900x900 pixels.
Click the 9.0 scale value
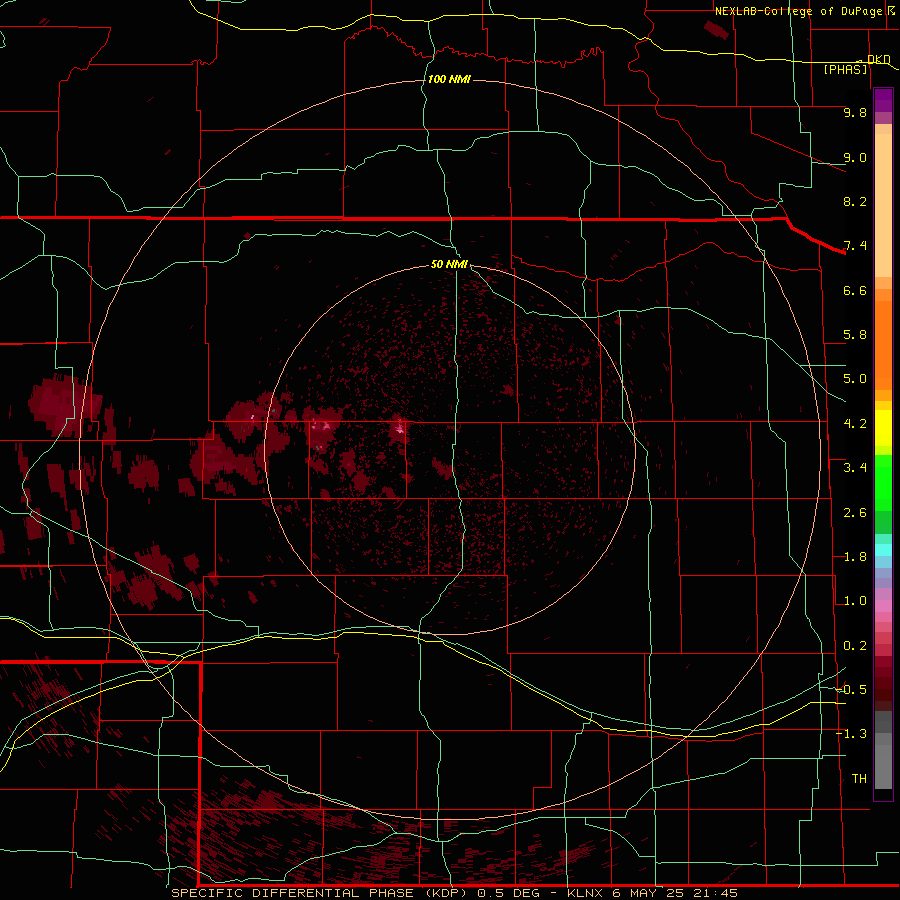[x=855, y=157]
